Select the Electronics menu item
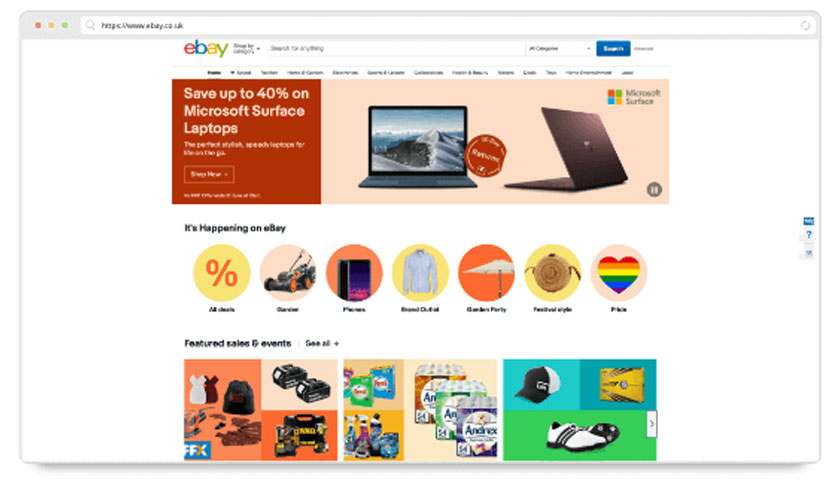 345,72
